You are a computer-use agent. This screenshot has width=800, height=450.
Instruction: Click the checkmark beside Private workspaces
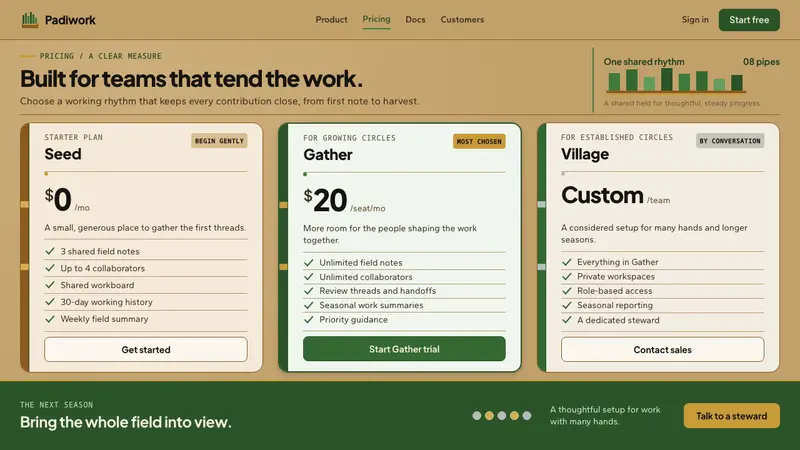tap(567, 276)
